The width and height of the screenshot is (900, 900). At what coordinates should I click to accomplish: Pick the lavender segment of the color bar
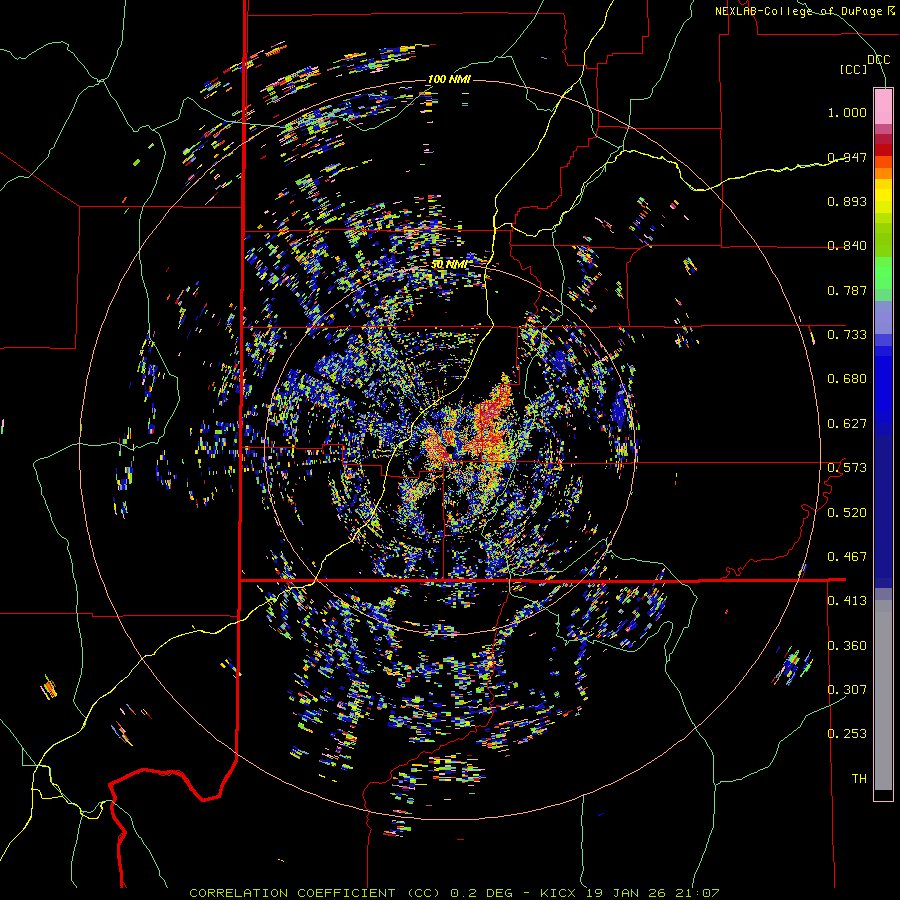pyautogui.click(x=883, y=317)
